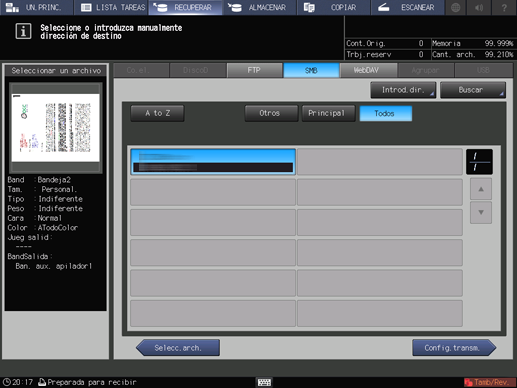The width and height of the screenshot is (517, 388).
Task: Click the information icon beside the message
Action: [23, 31]
